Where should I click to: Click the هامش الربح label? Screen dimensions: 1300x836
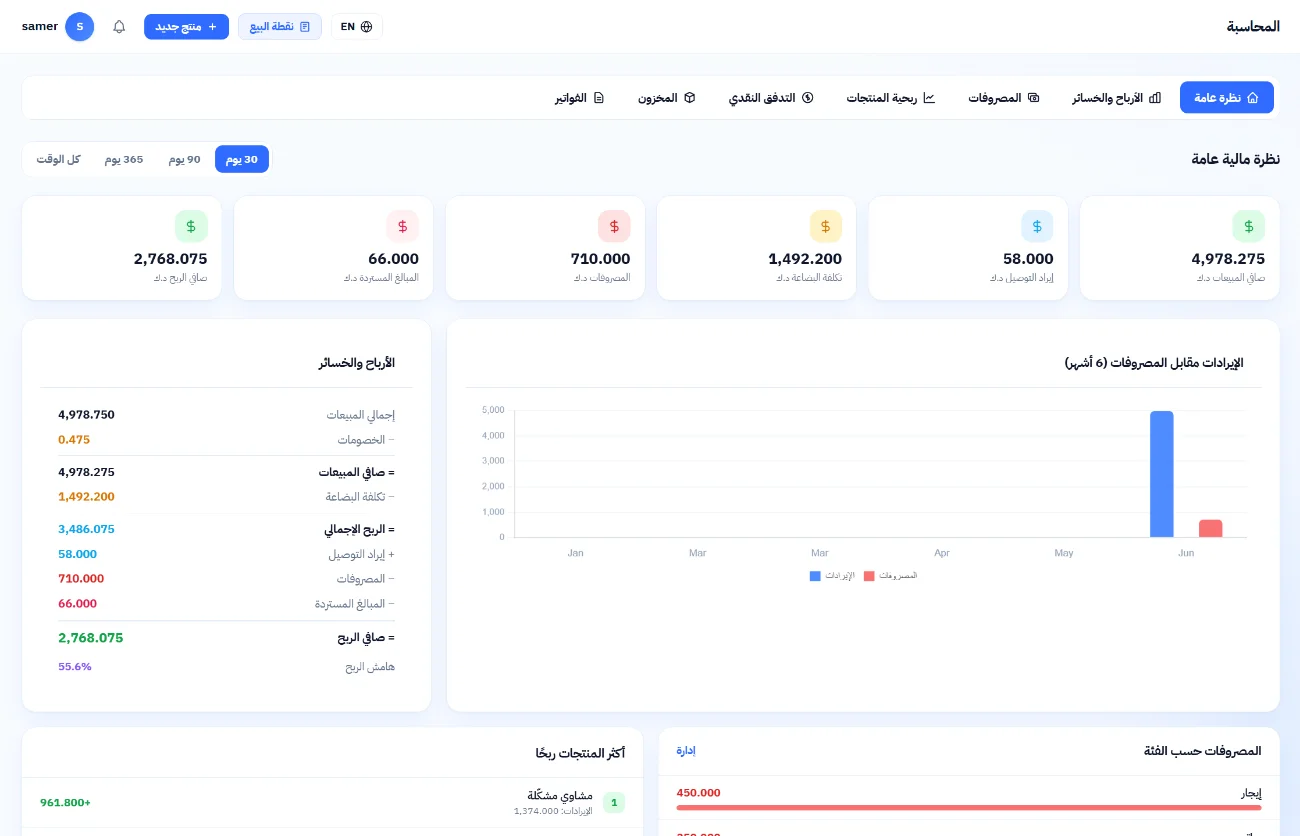pos(370,667)
